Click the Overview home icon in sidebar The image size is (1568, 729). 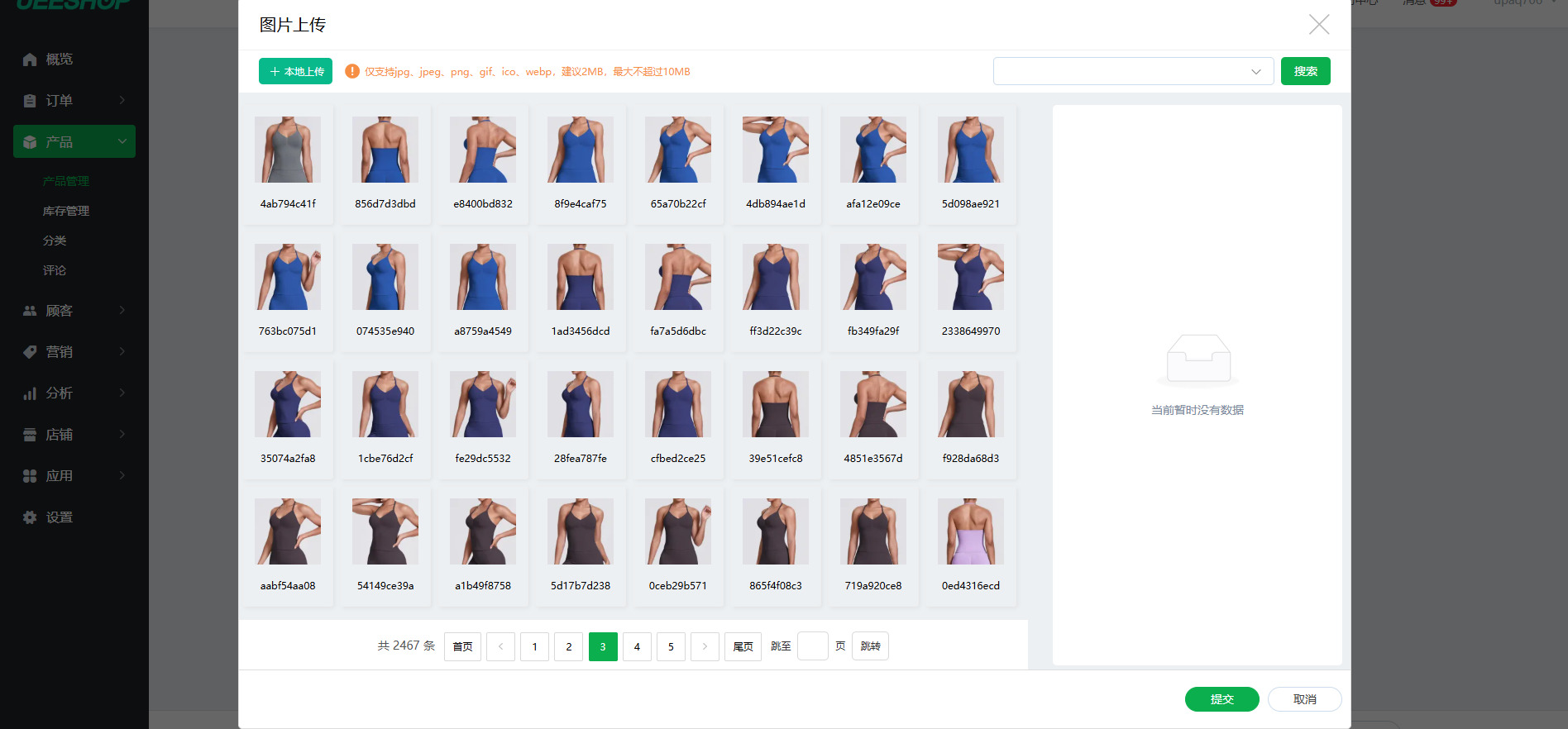click(x=30, y=60)
